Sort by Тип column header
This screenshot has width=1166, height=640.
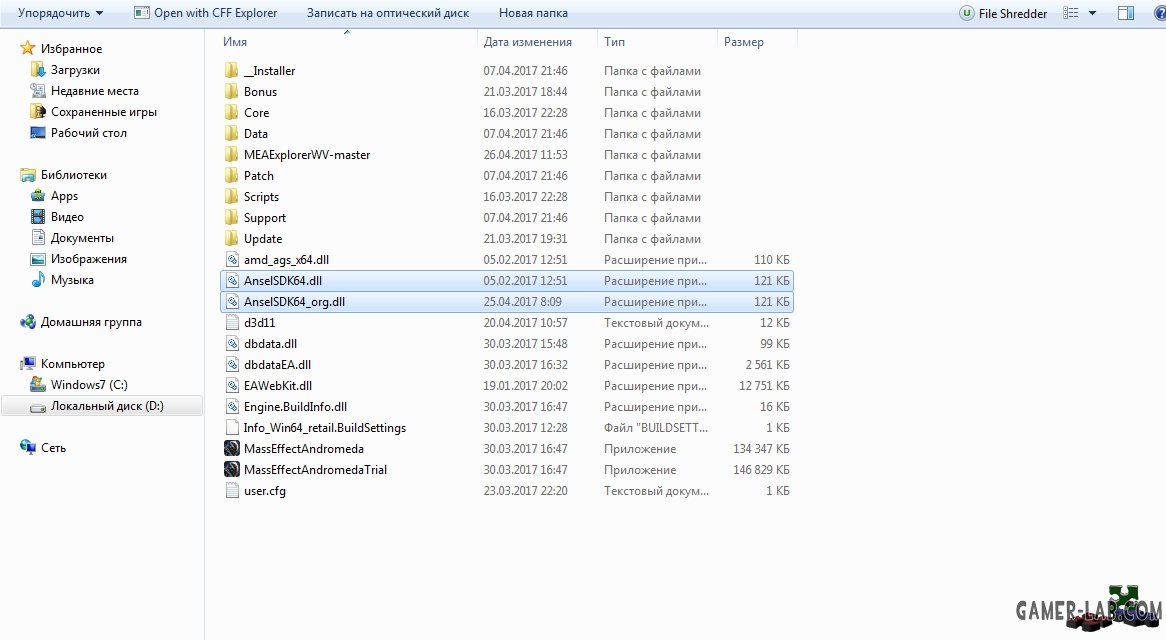point(614,42)
